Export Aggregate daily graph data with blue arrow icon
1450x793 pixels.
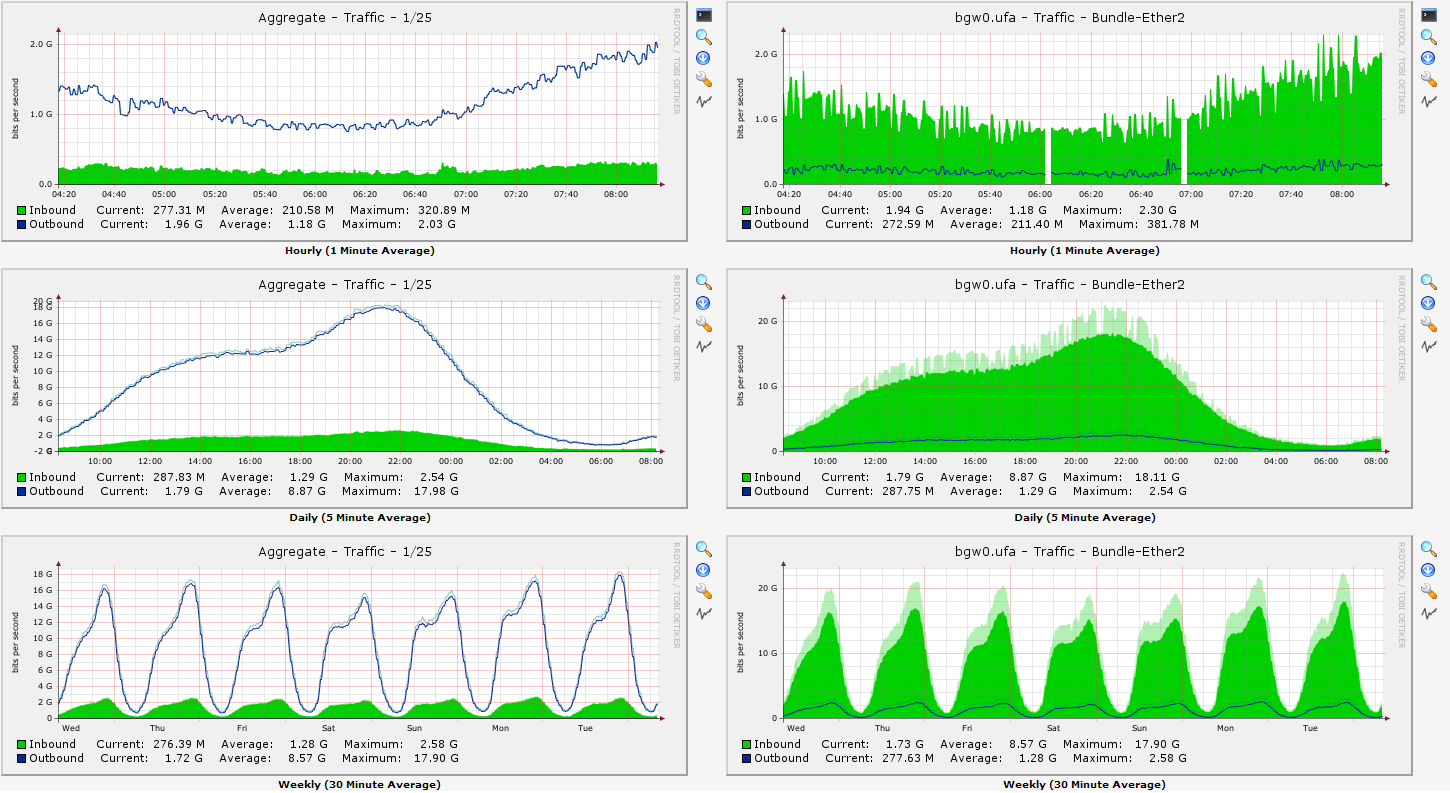(704, 303)
